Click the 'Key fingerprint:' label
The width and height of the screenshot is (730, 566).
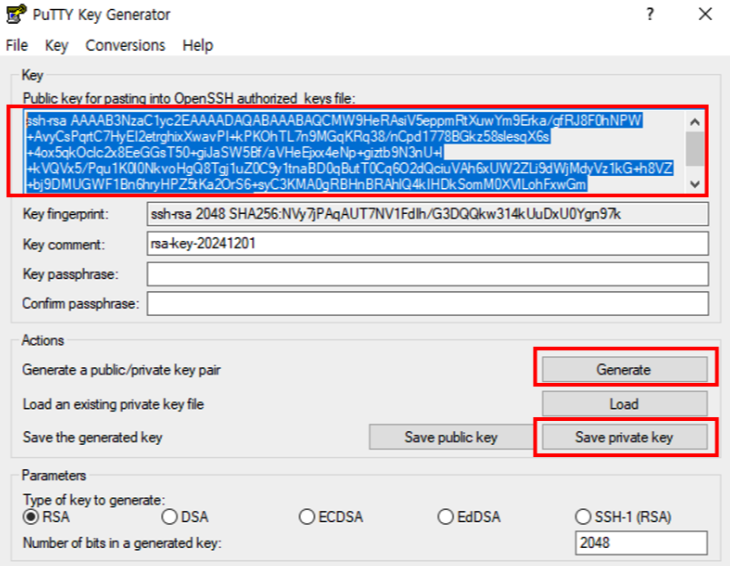point(66,214)
